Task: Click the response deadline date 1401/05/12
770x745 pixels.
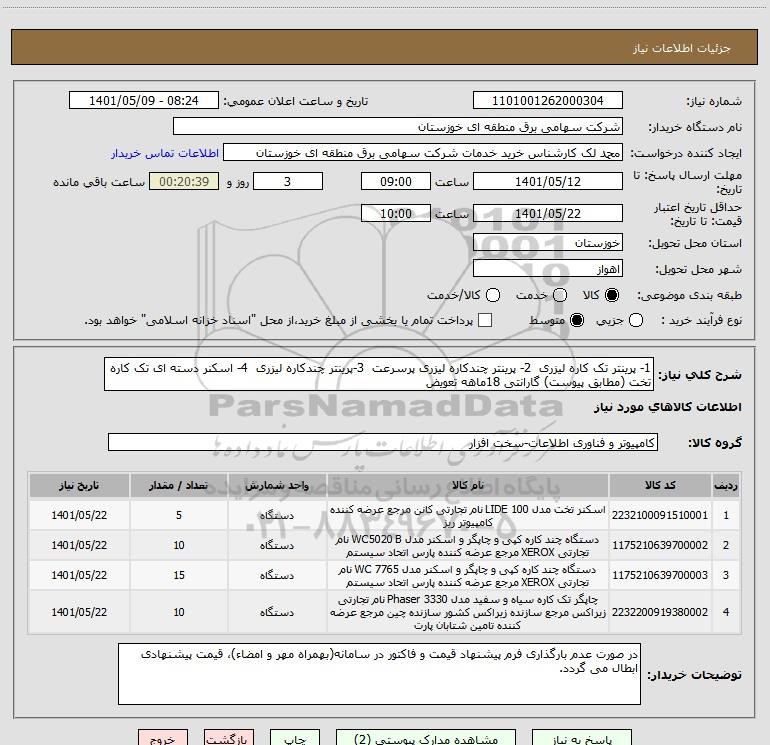Action: coord(548,182)
